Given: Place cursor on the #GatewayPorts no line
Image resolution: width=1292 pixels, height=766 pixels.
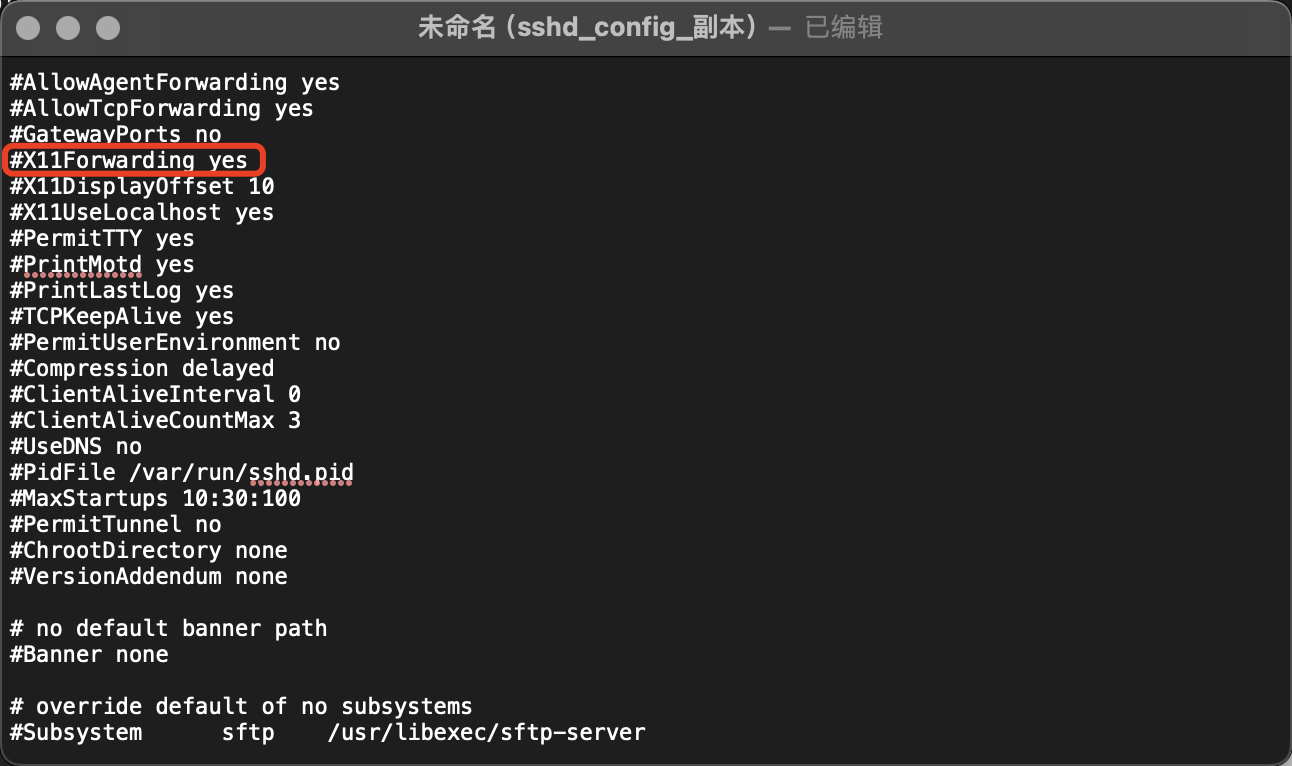Looking at the screenshot, I should coord(115,134).
